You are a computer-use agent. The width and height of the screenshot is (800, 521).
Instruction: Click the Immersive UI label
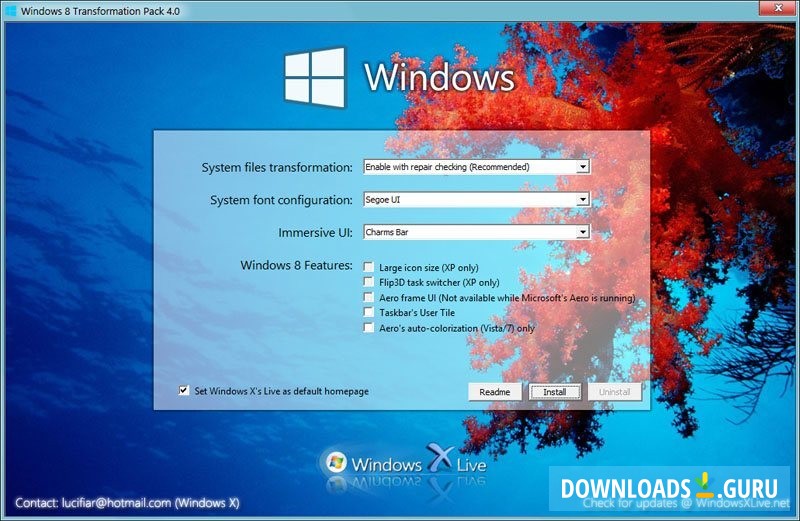[x=315, y=233]
